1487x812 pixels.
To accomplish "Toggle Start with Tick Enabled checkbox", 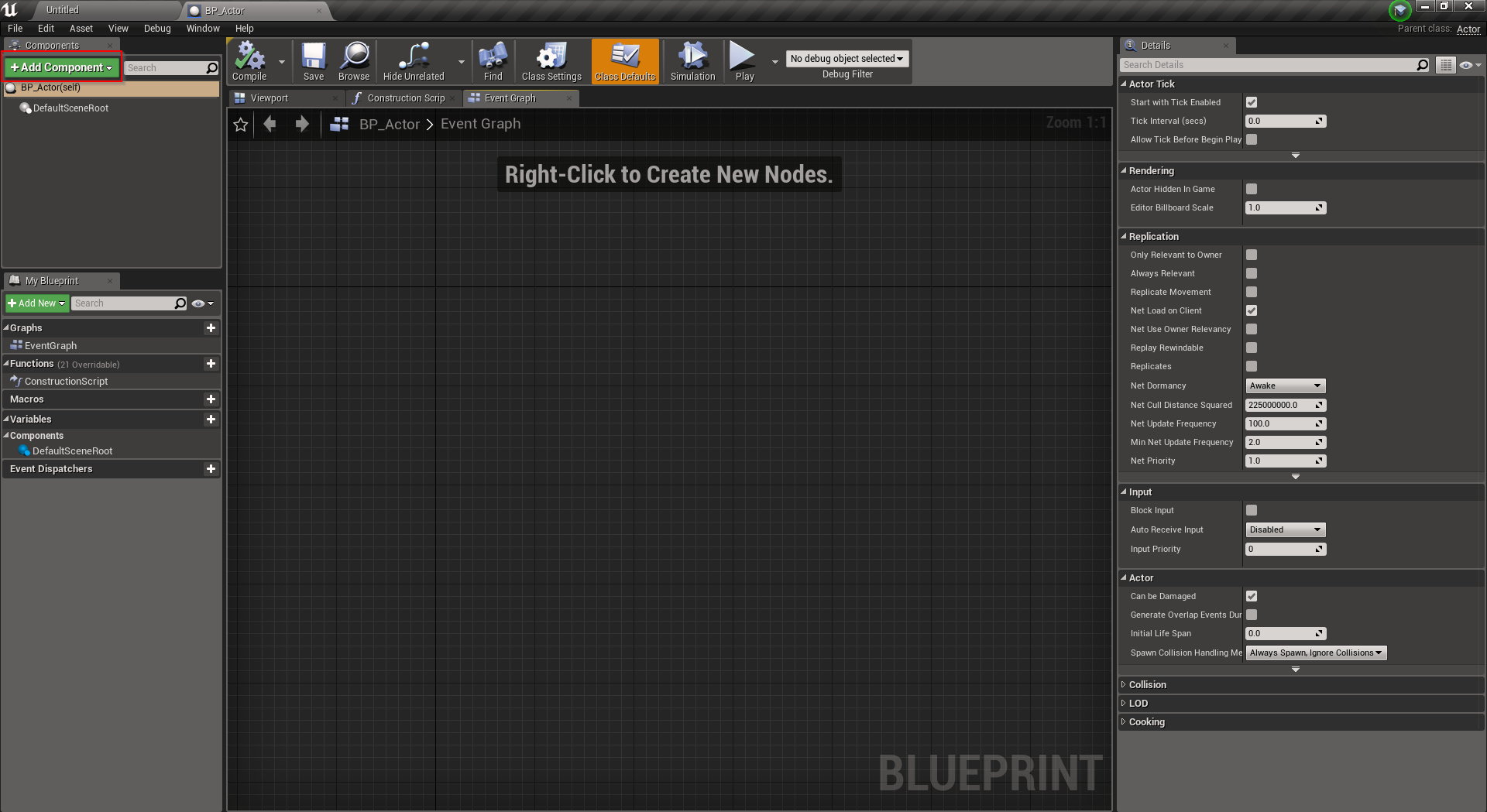I will (x=1252, y=102).
